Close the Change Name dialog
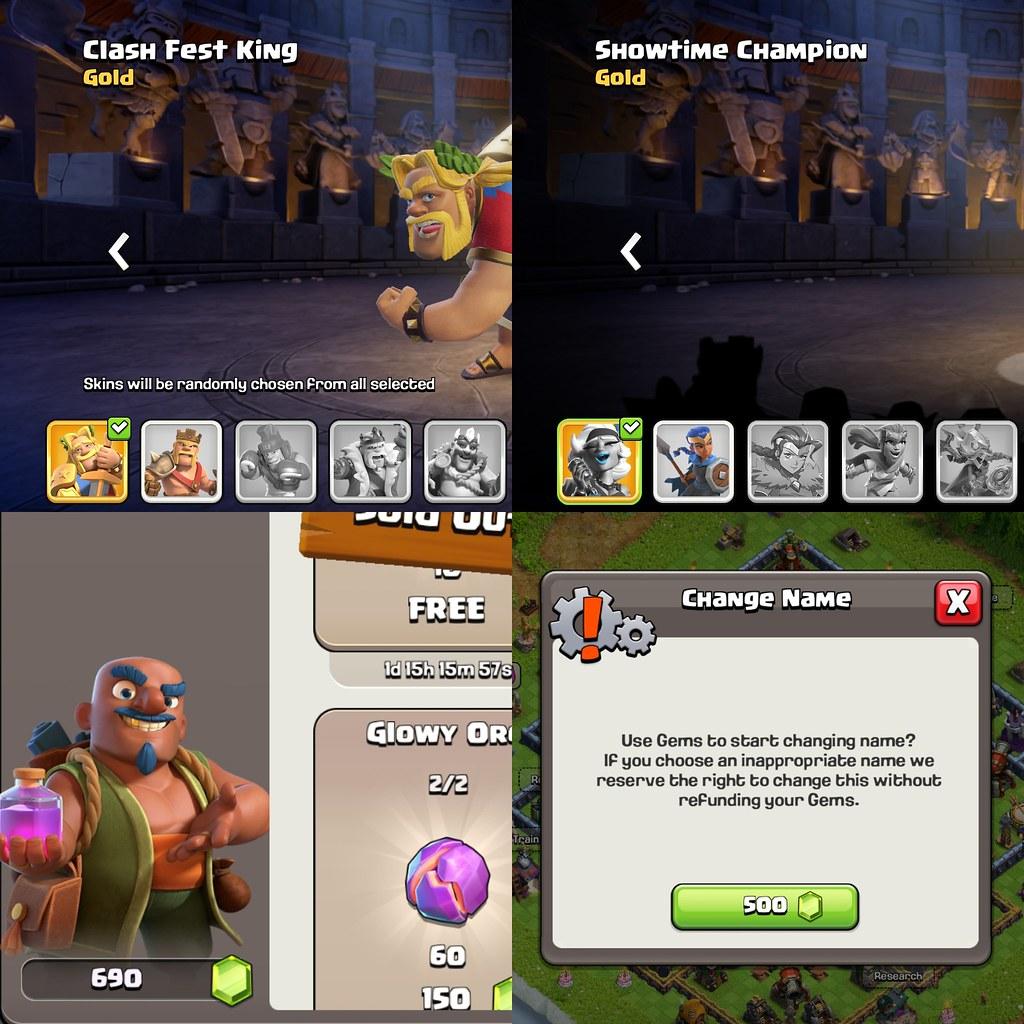The width and height of the screenshot is (1024, 1024). click(958, 602)
